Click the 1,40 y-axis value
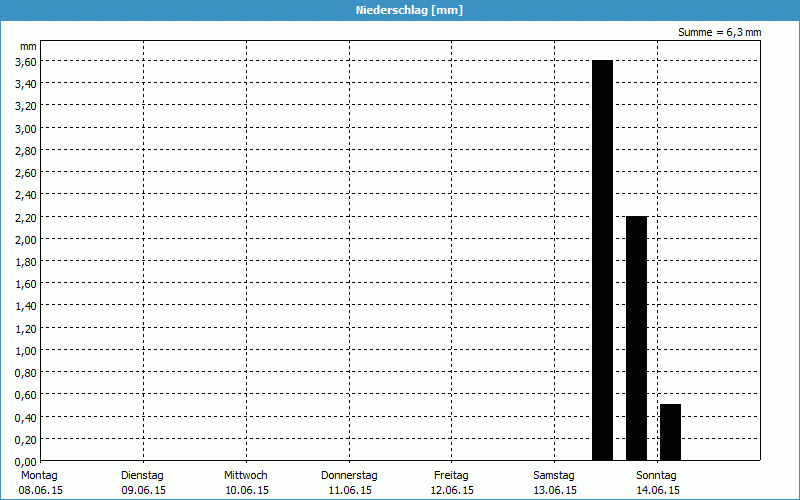 (x=26, y=306)
